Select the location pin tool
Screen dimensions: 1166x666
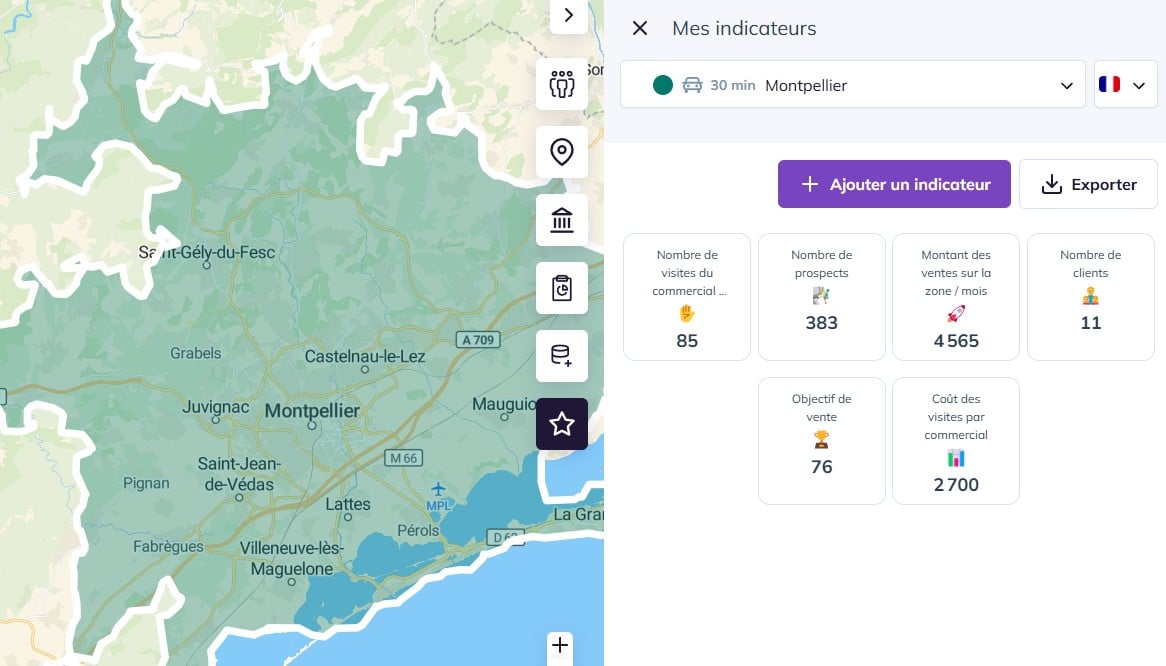pos(562,152)
